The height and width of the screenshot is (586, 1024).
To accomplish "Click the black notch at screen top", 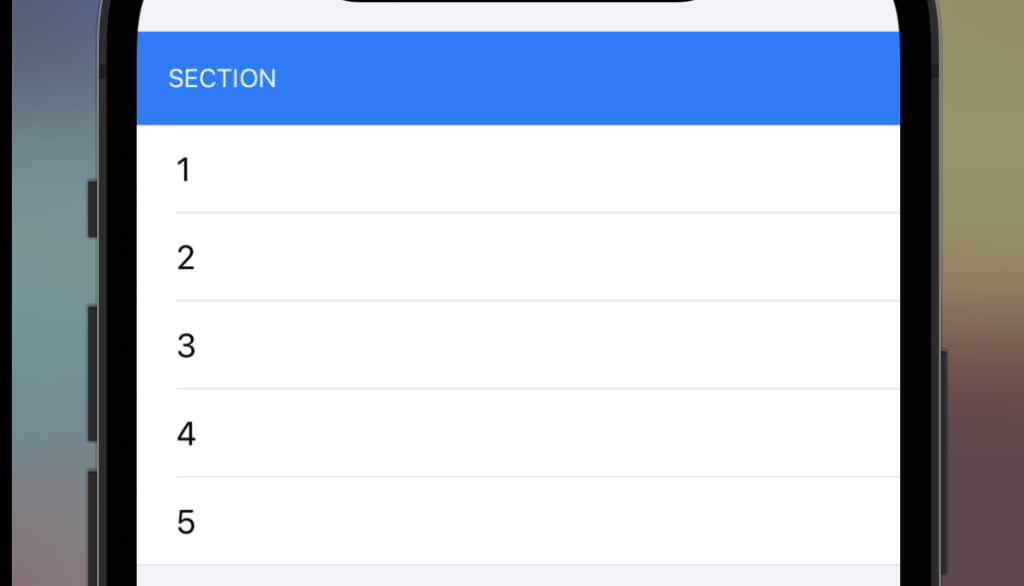I will pyautogui.click(x=518, y=1).
